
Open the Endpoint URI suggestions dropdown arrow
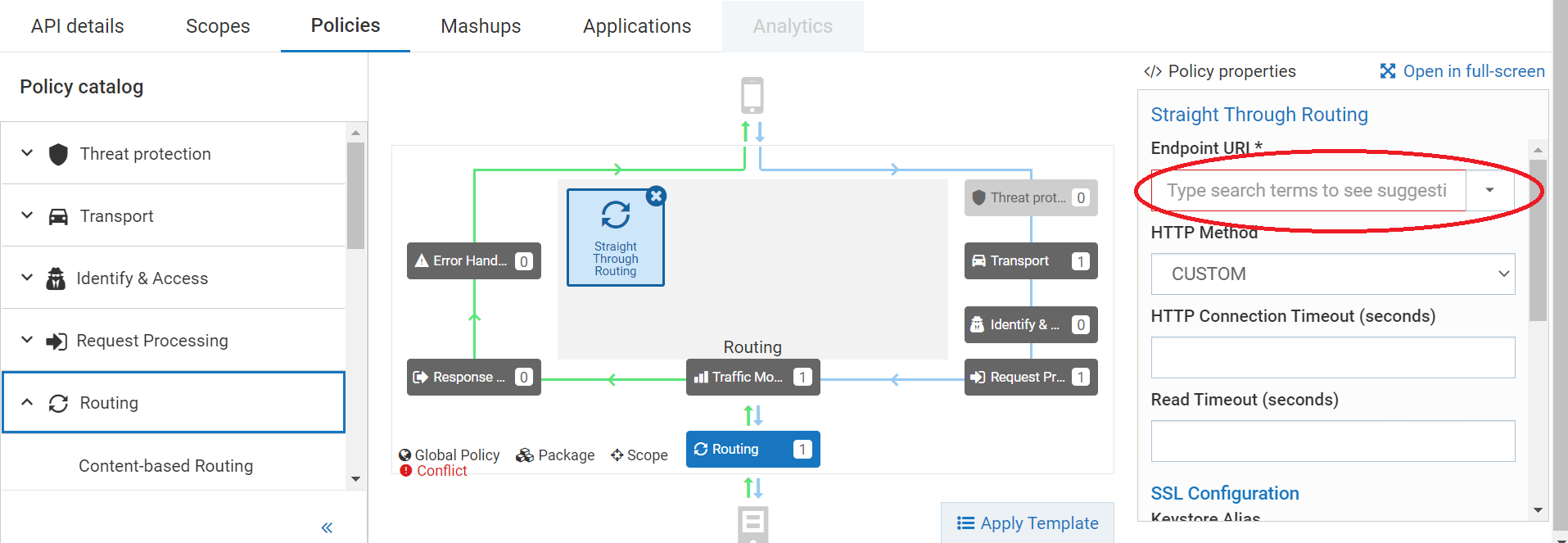pyautogui.click(x=1489, y=190)
